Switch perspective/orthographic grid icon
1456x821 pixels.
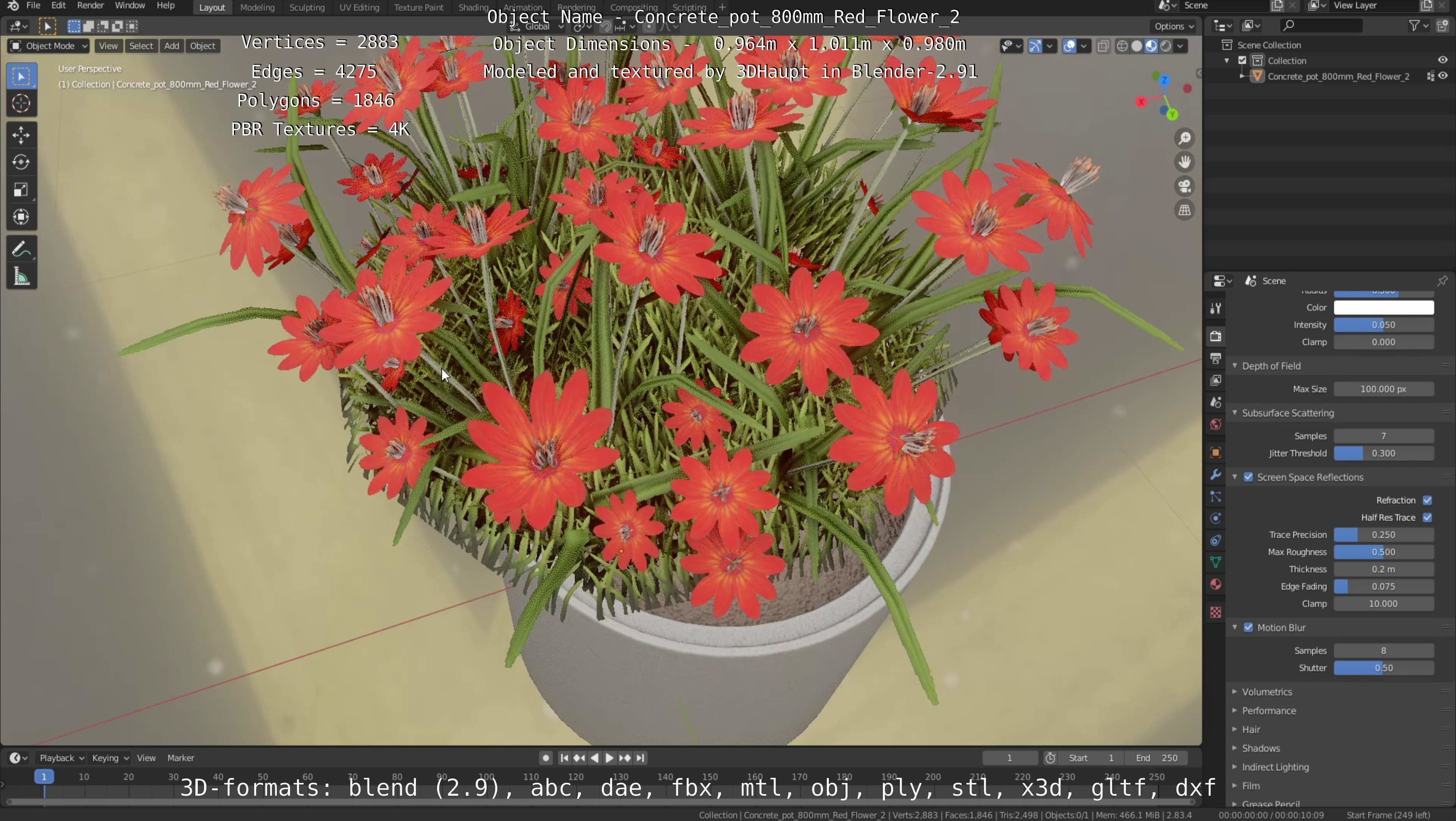pos(1185,210)
